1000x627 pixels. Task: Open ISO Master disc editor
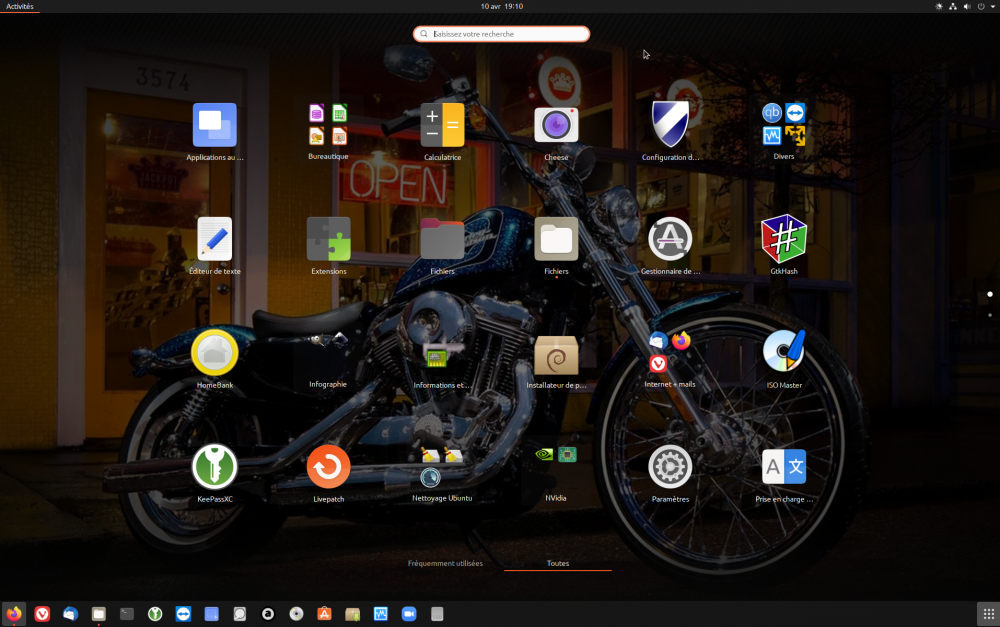pos(784,352)
